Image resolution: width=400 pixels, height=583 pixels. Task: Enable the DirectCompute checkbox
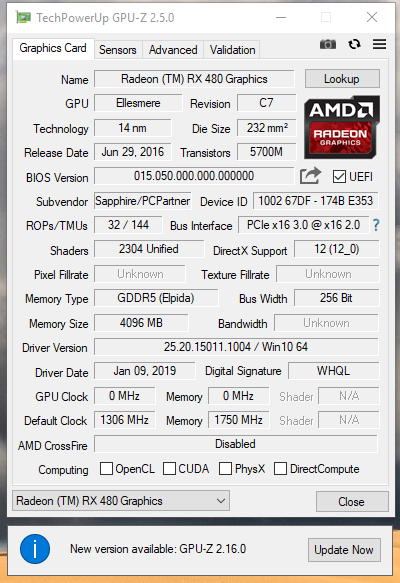click(x=280, y=468)
